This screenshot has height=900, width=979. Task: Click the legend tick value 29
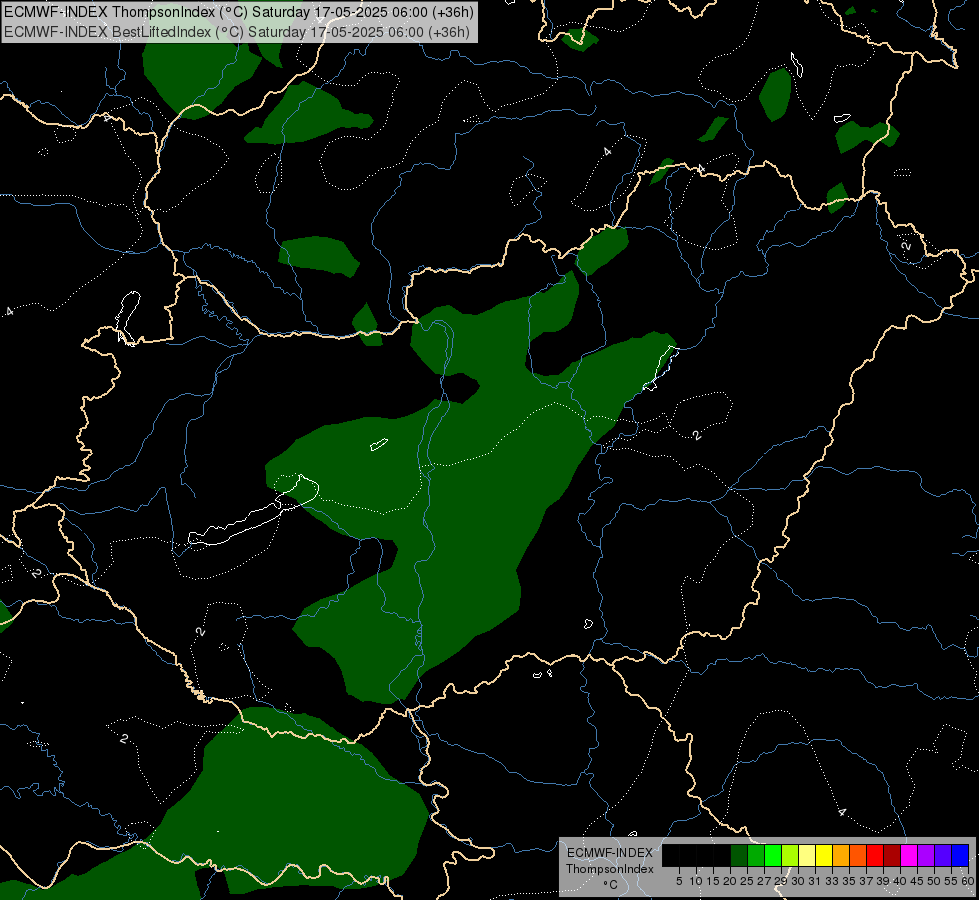click(781, 881)
